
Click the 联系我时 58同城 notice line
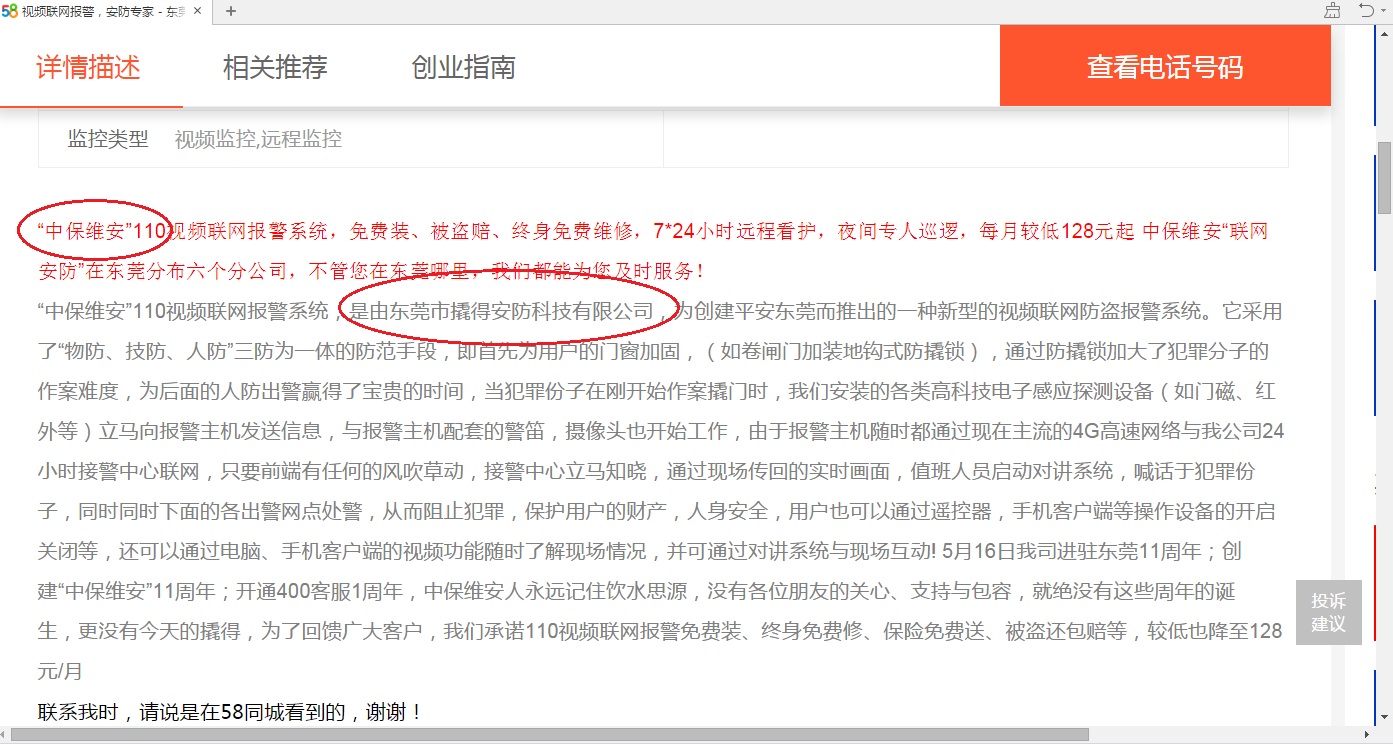click(x=230, y=712)
